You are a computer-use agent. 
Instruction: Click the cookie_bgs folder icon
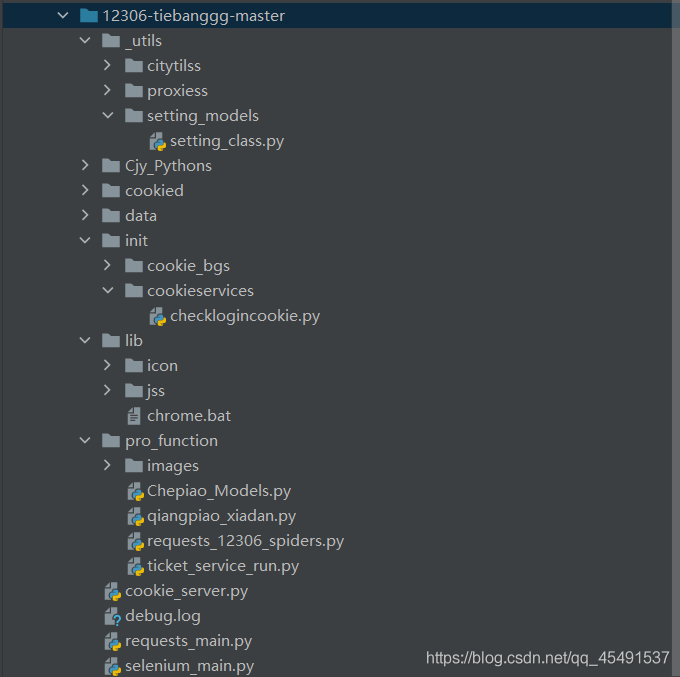(x=134, y=266)
